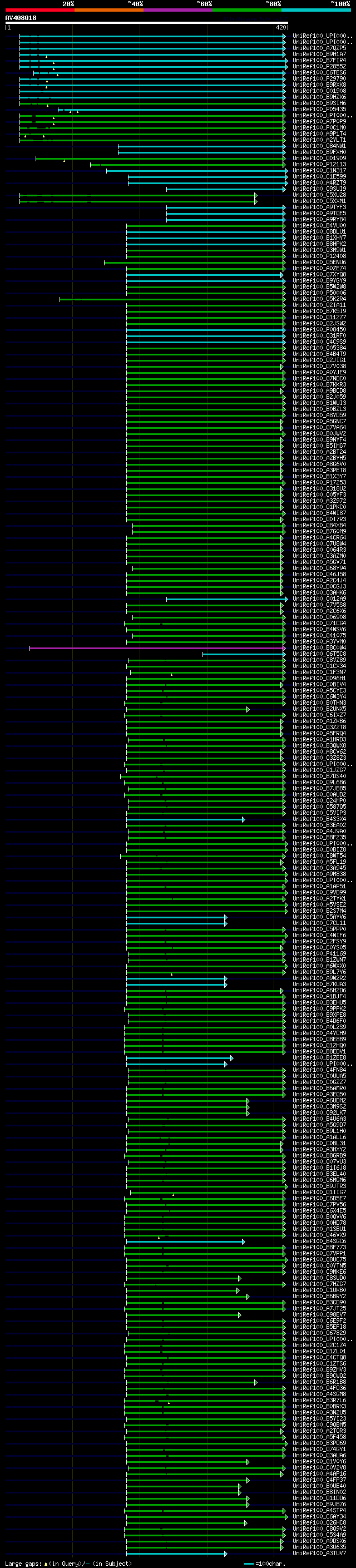Viewport: 356px width, 1568px height.
Task: Select hit label UniRef100_B7FIR4
Action: [319, 60]
